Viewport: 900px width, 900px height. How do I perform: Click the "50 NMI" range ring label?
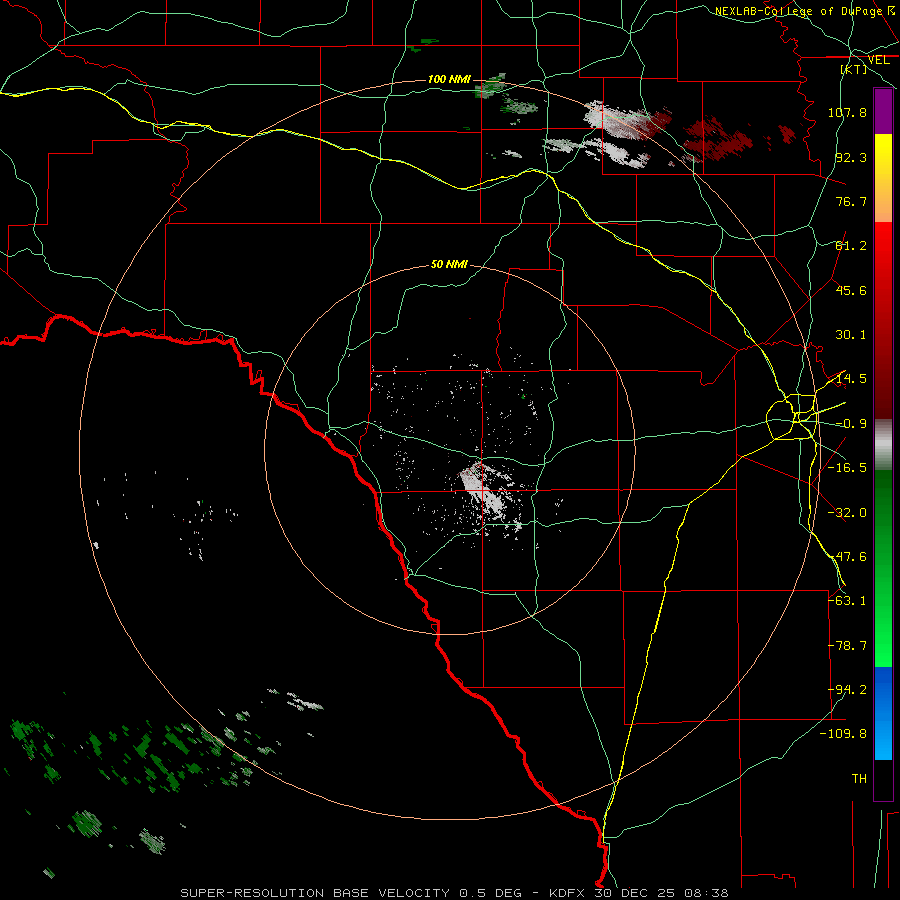click(449, 264)
